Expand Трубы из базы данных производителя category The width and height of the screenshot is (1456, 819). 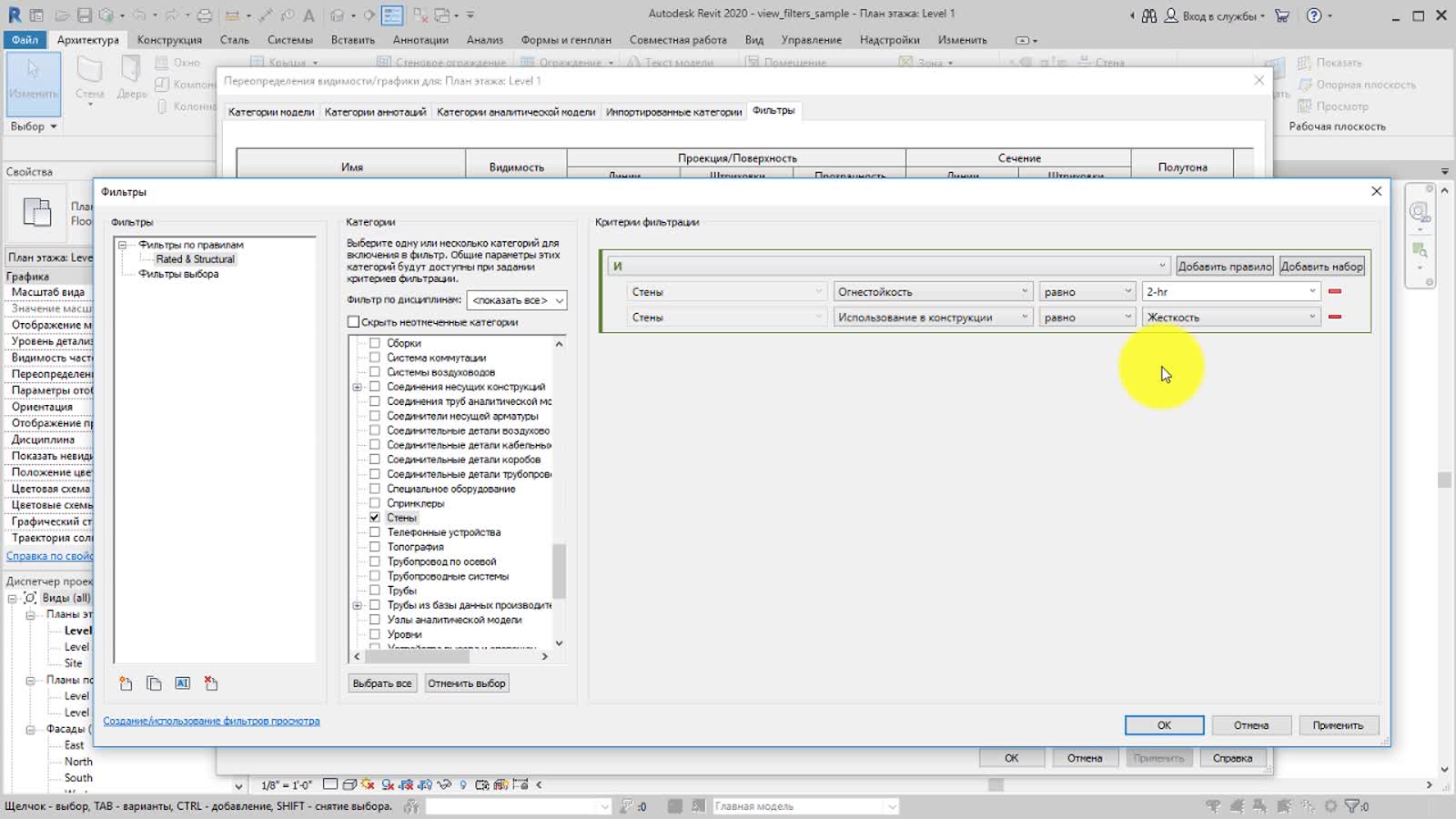click(358, 605)
